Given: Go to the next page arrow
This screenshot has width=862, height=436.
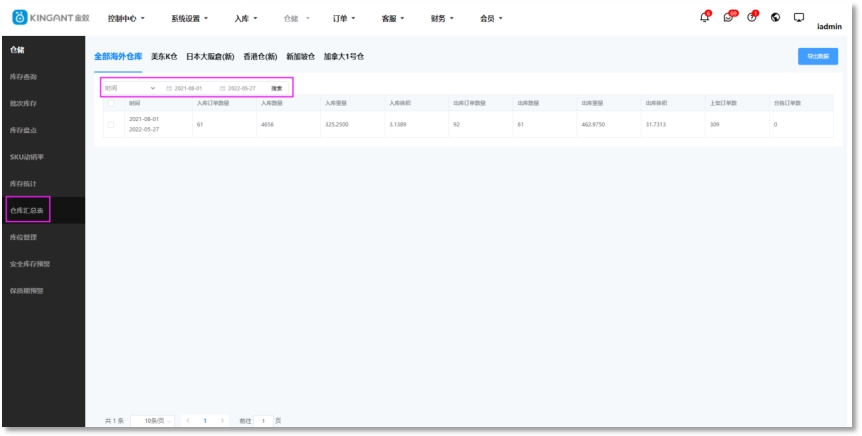Looking at the screenshot, I should click(x=222, y=421).
